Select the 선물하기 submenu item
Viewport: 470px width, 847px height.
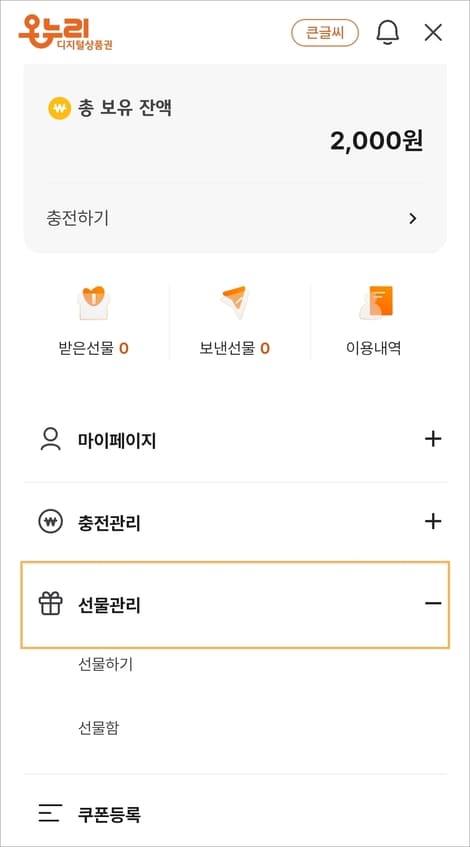pos(105,664)
